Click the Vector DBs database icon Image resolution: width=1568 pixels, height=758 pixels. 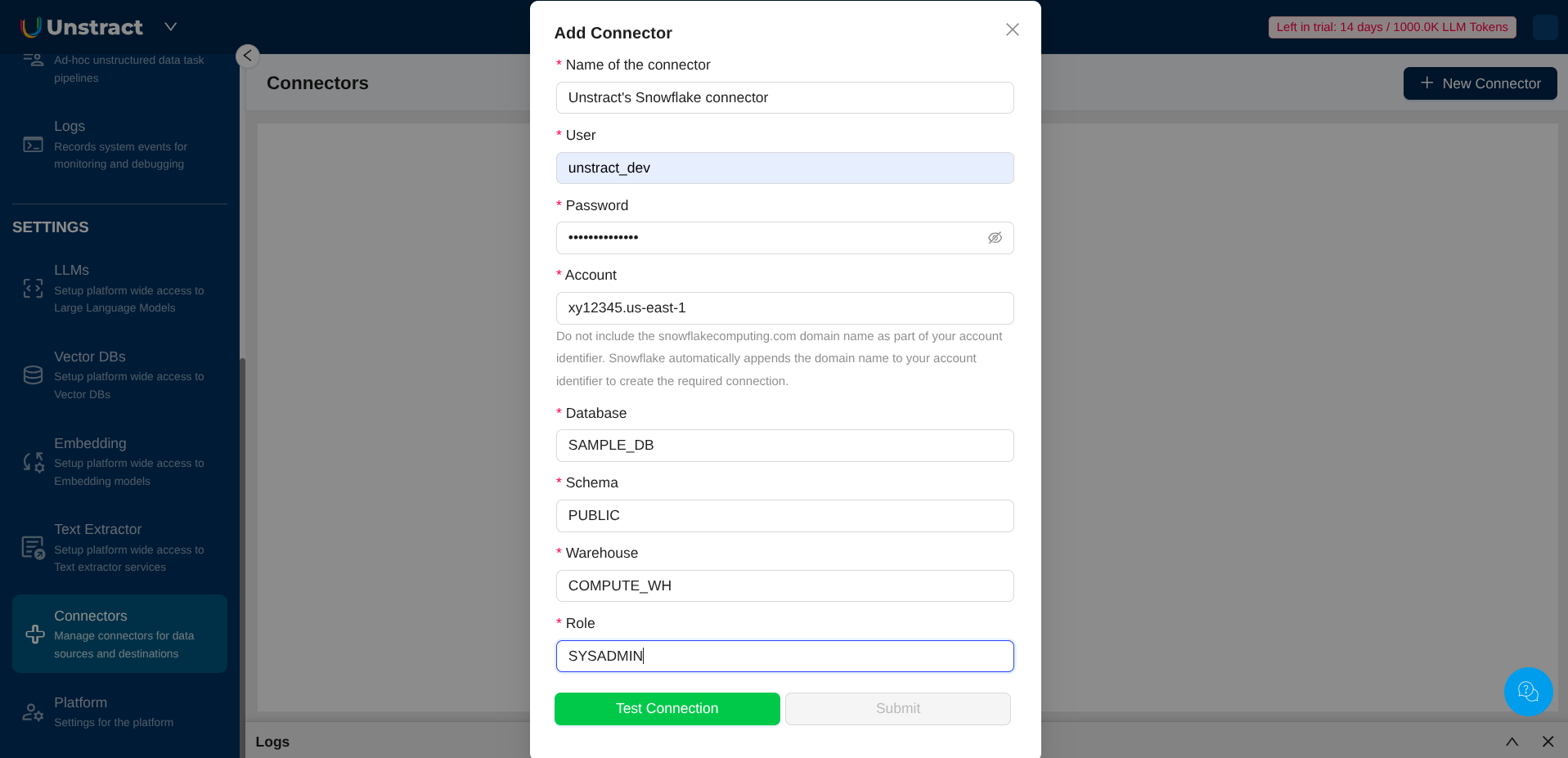pyautogui.click(x=33, y=375)
